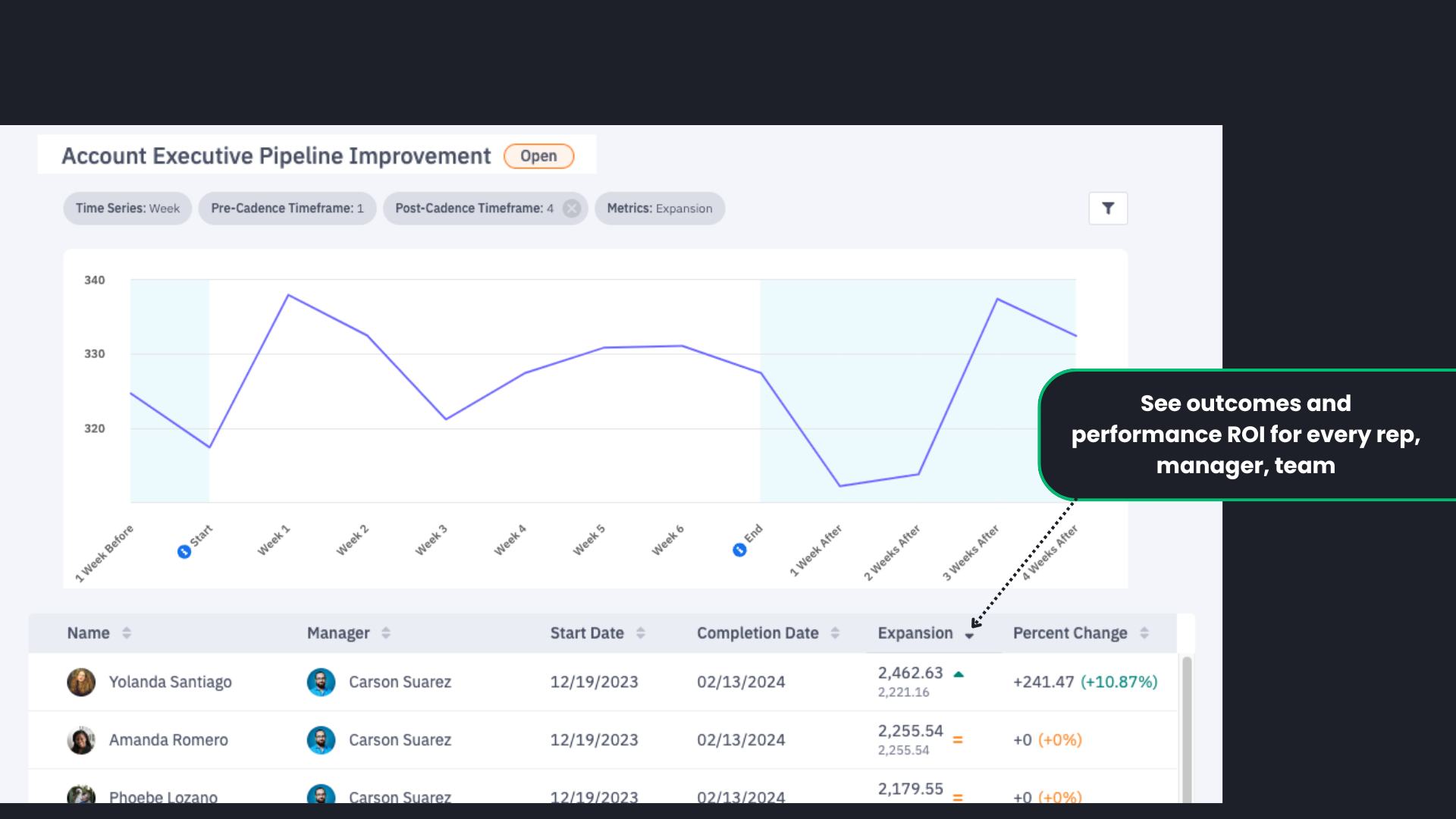Open Yolanda Santiago's name link
Viewport: 1456px width, 819px height.
[x=171, y=682]
